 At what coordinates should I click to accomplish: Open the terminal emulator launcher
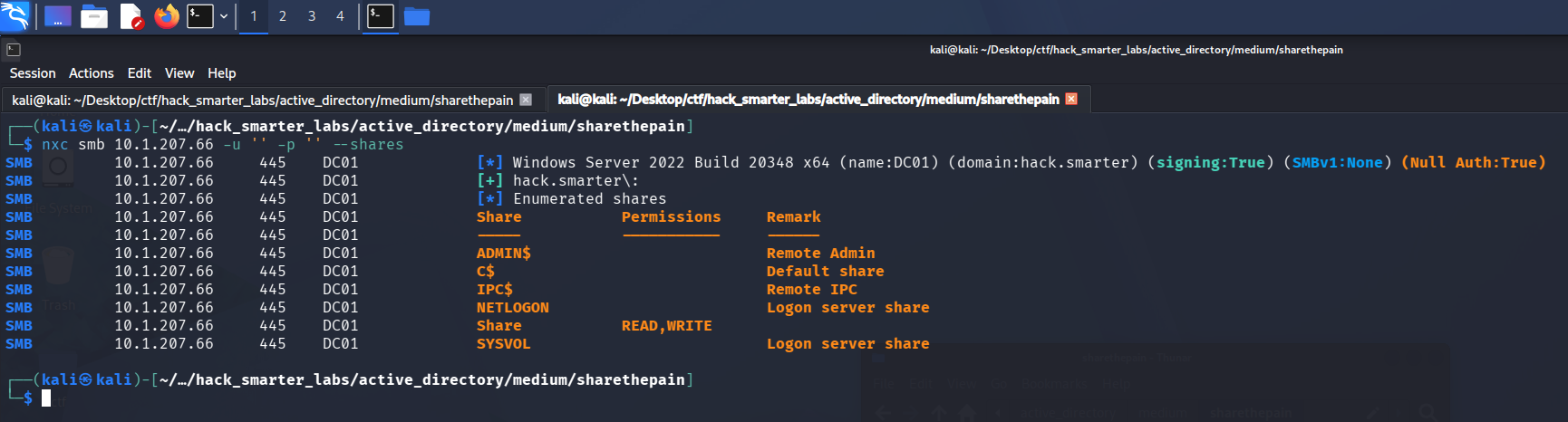[x=200, y=16]
